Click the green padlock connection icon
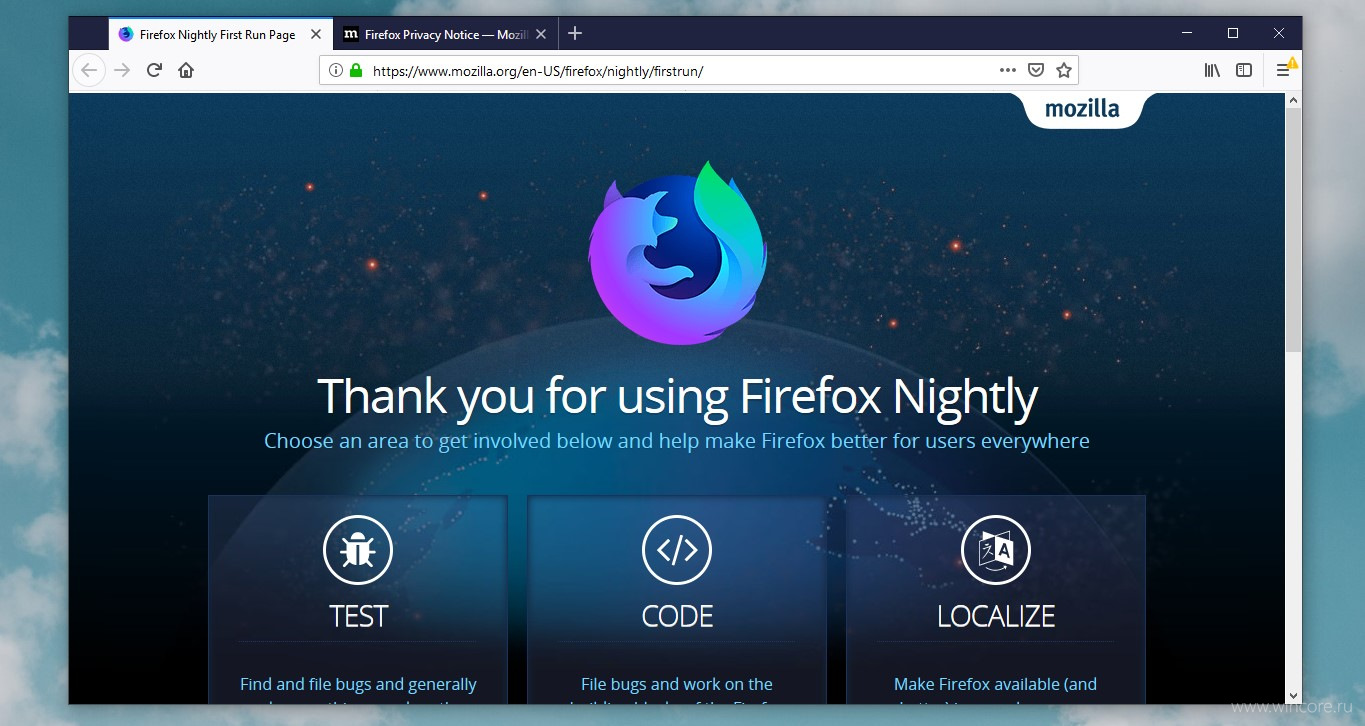Screen dimensions: 1365x726 355,70
